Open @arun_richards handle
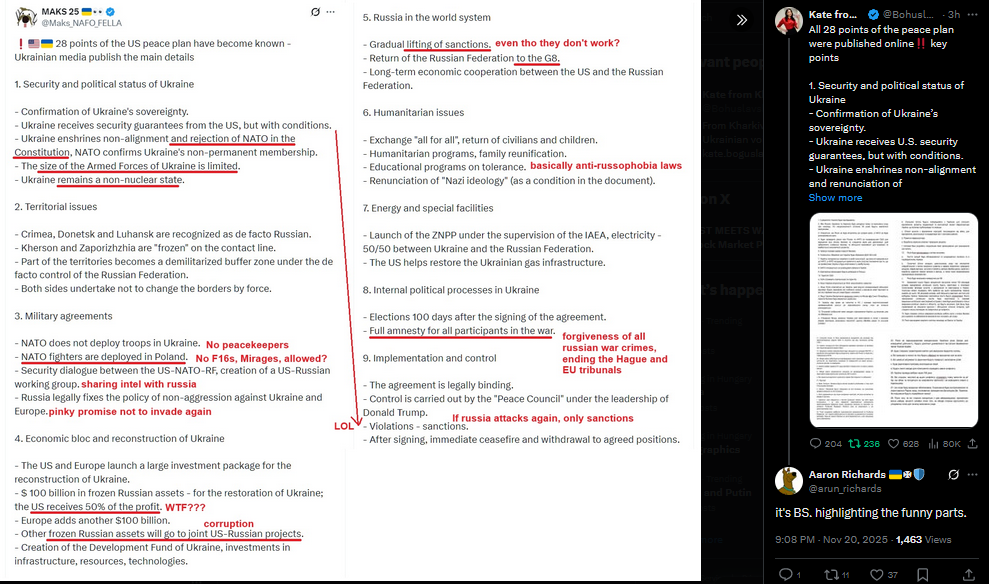 [x=845, y=489]
